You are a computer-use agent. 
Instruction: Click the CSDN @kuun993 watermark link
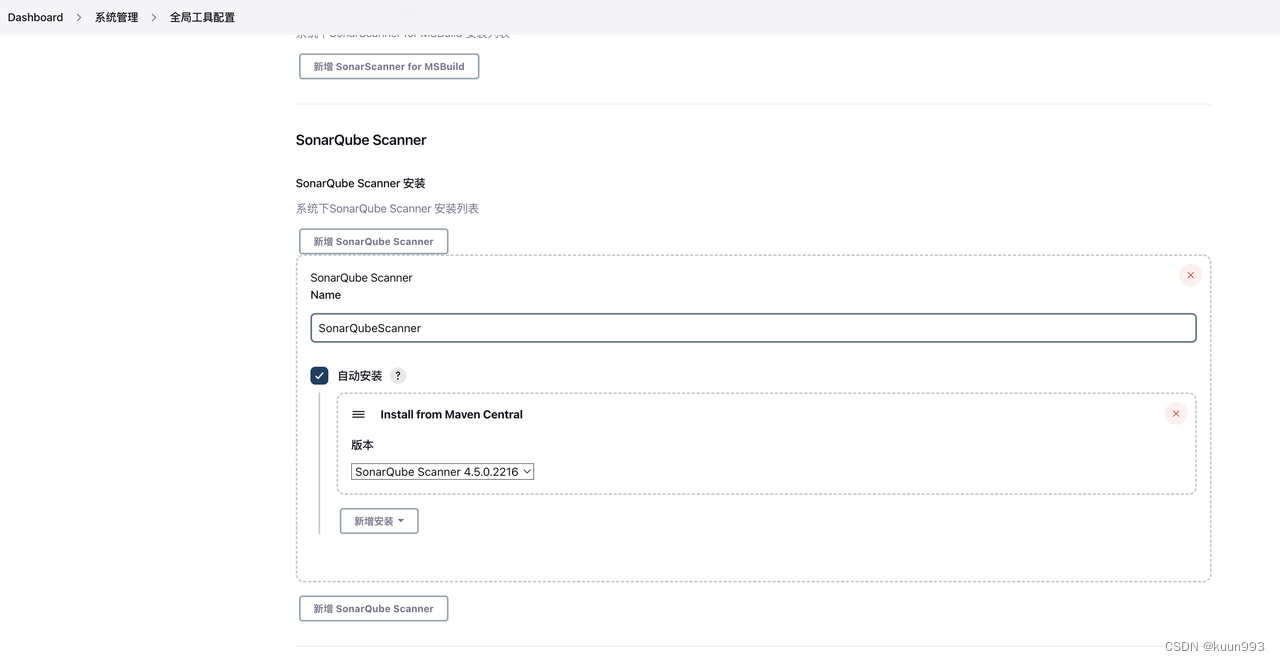[1216, 646]
